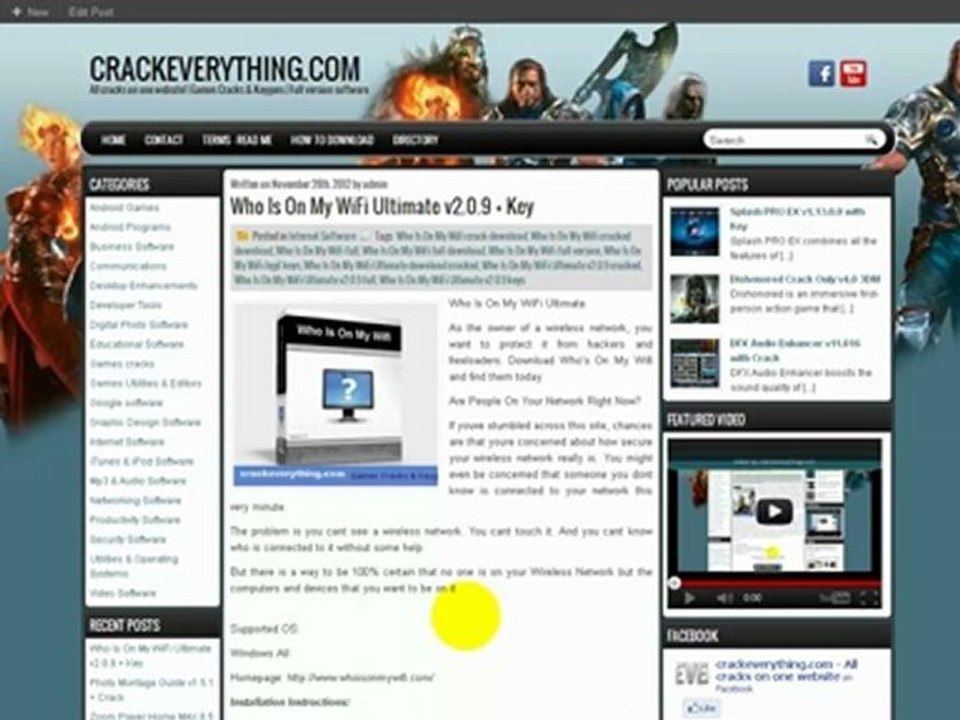Open the Developer Tools category

[126, 305]
